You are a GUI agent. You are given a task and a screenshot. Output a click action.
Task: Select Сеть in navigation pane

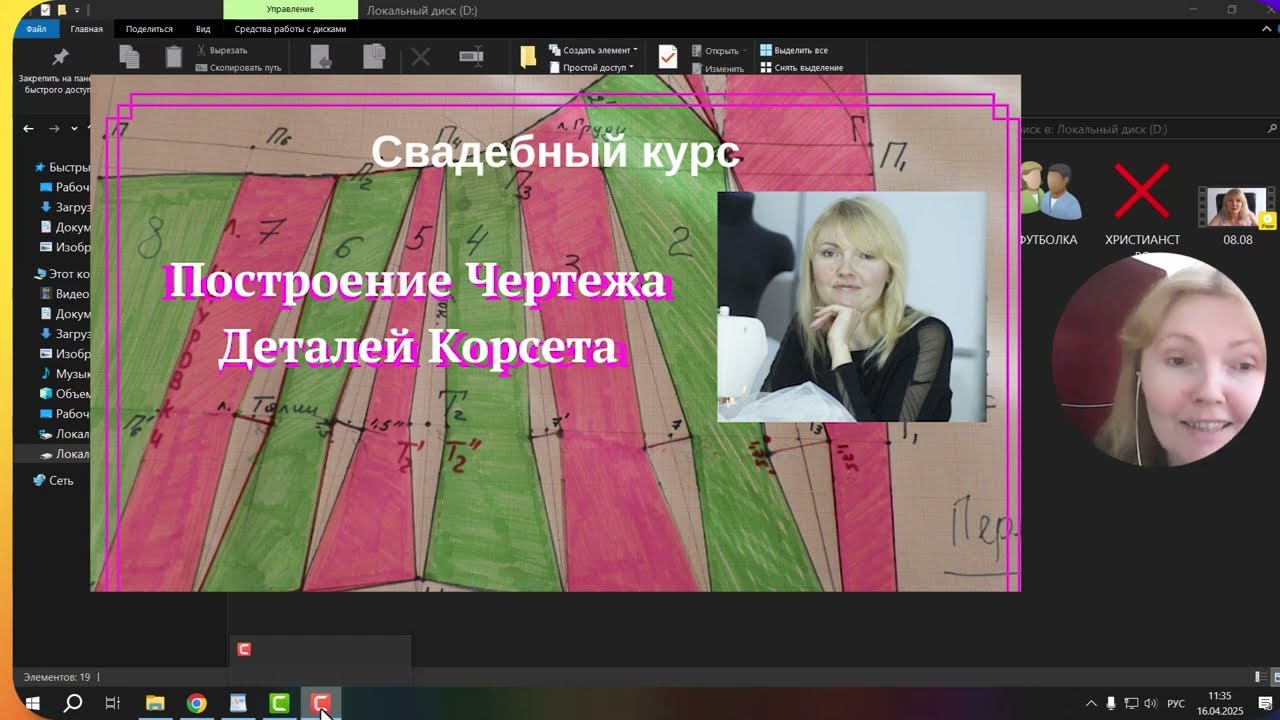click(53, 481)
